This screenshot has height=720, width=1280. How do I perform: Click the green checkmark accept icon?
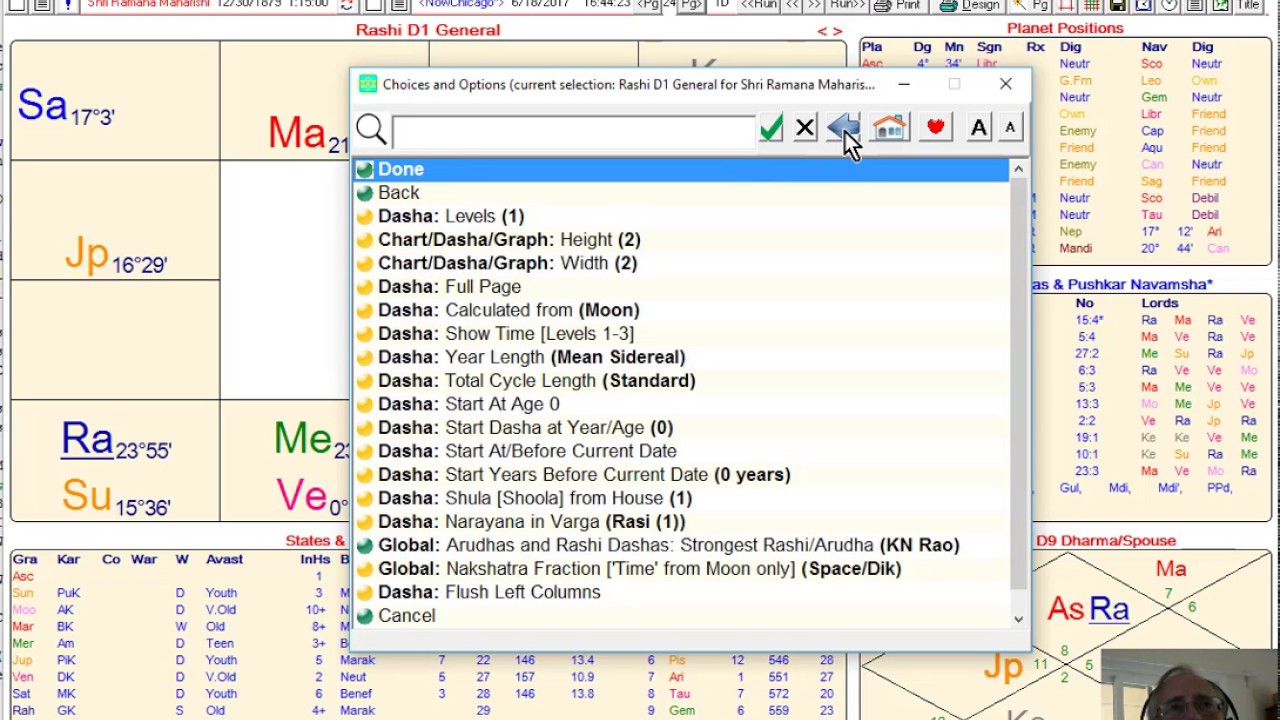click(x=771, y=128)
